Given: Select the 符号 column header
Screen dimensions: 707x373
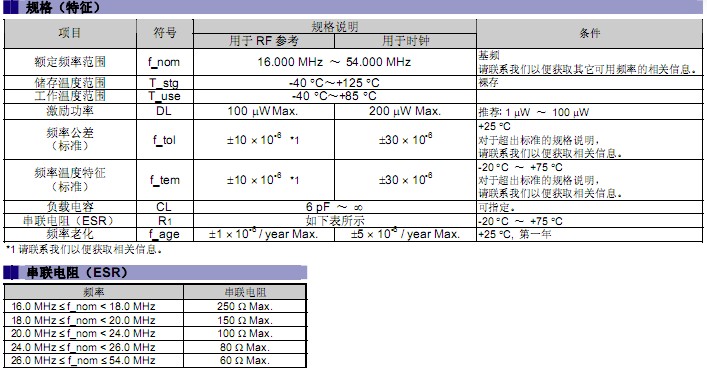Looking at the screenshot, I should (165, 33).
